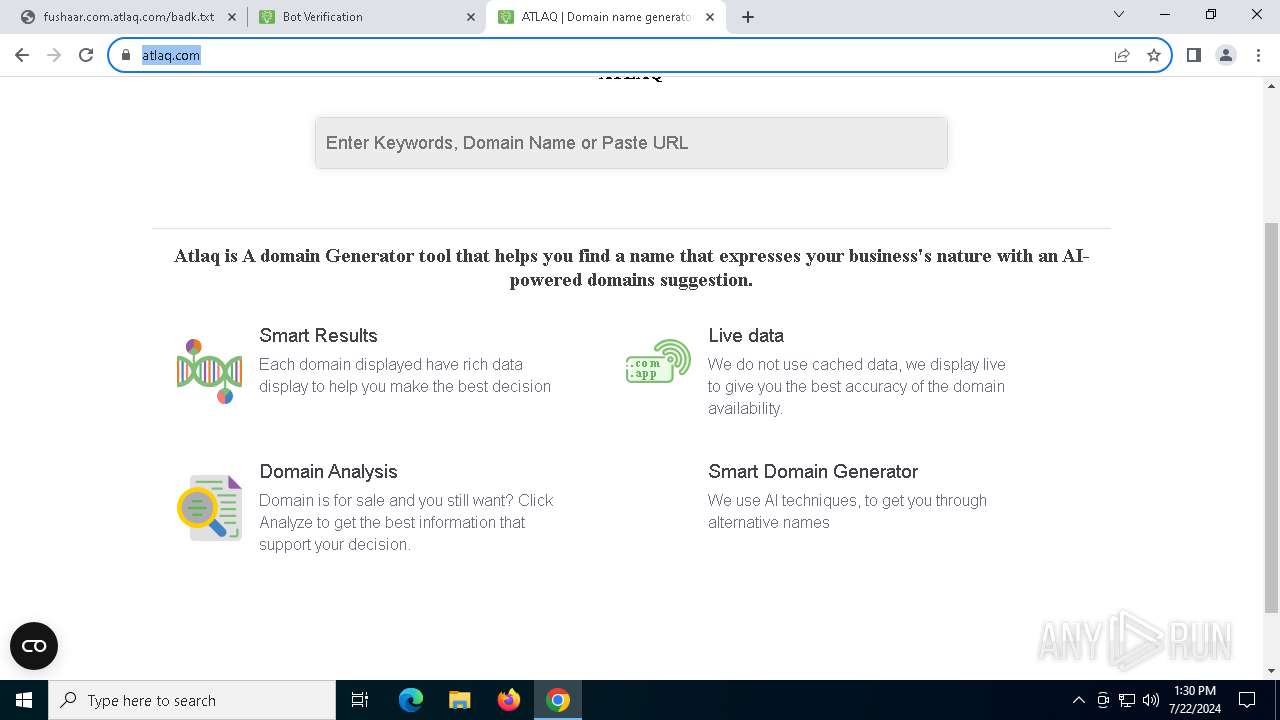Click the scrollbar down arrow
The image size is (1280, 720).
coord(1271,671)
